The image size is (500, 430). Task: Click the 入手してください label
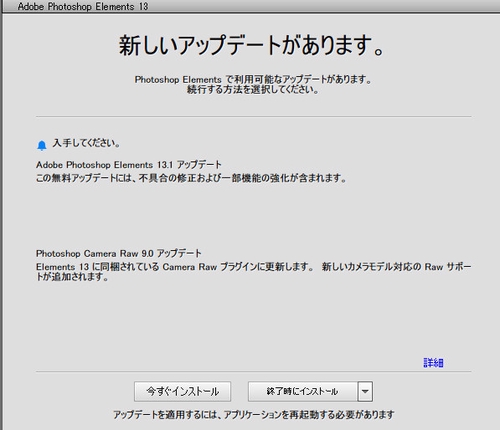pyautogui.click(x=86, y=143)
